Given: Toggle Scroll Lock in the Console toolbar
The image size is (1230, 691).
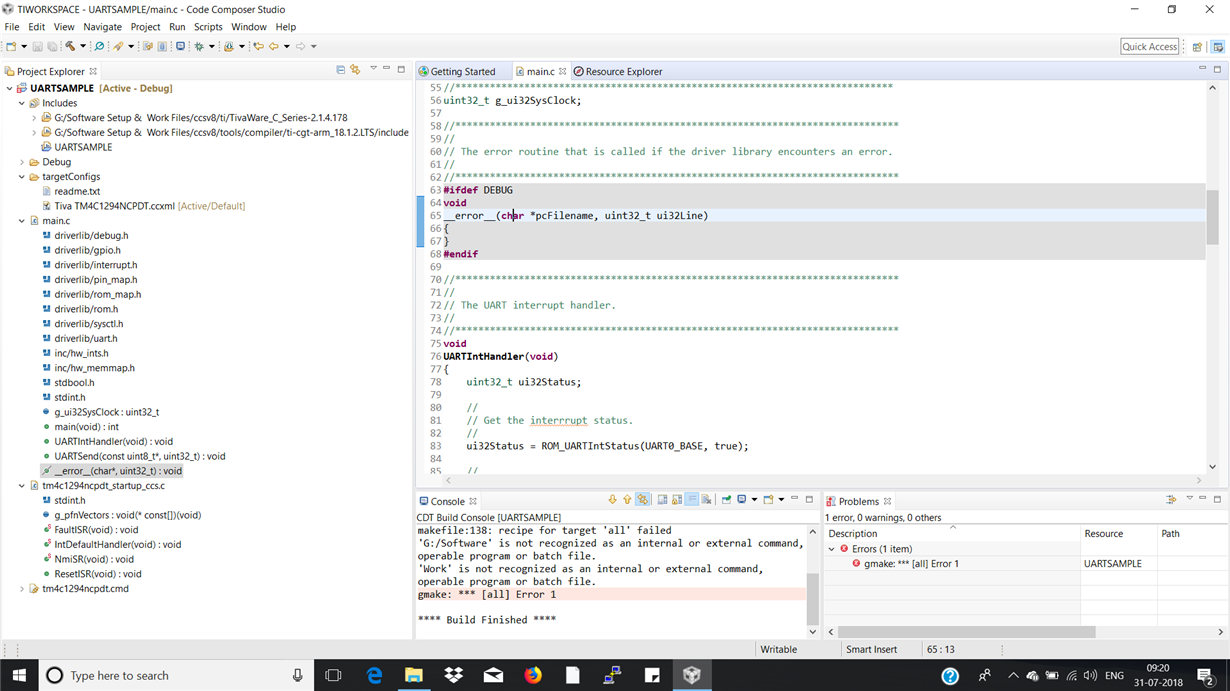Looking at the screenshot, I should (x=677, y=500).
